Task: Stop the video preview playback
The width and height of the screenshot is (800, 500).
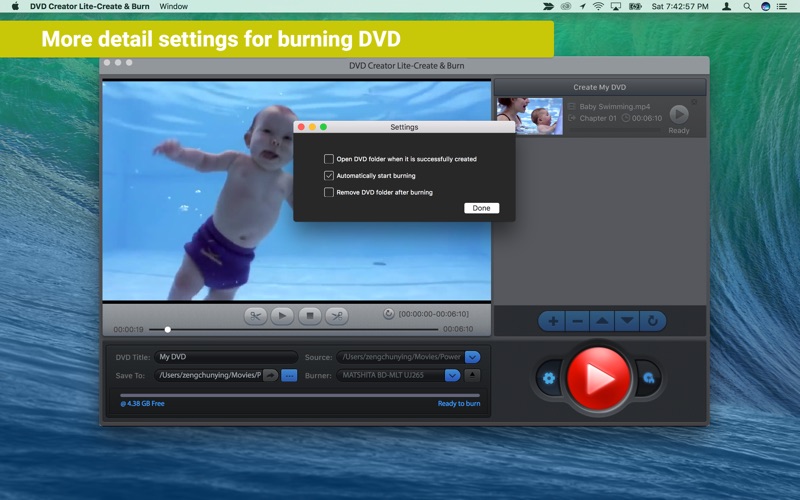Action: pyautogui.click(x=310, y=316)
